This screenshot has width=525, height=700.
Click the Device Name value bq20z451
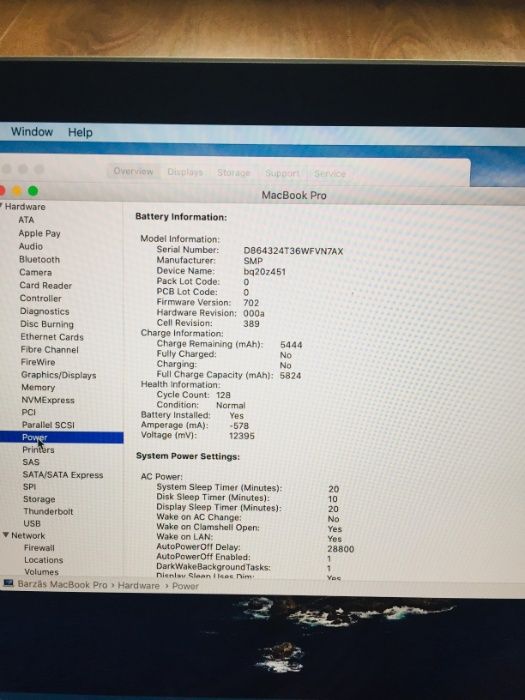(264, 271)
